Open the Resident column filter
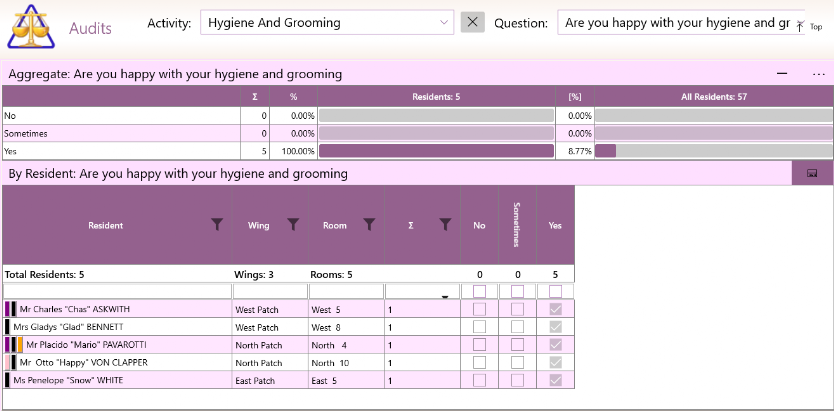The image size is (834, 411). [216, 225]
